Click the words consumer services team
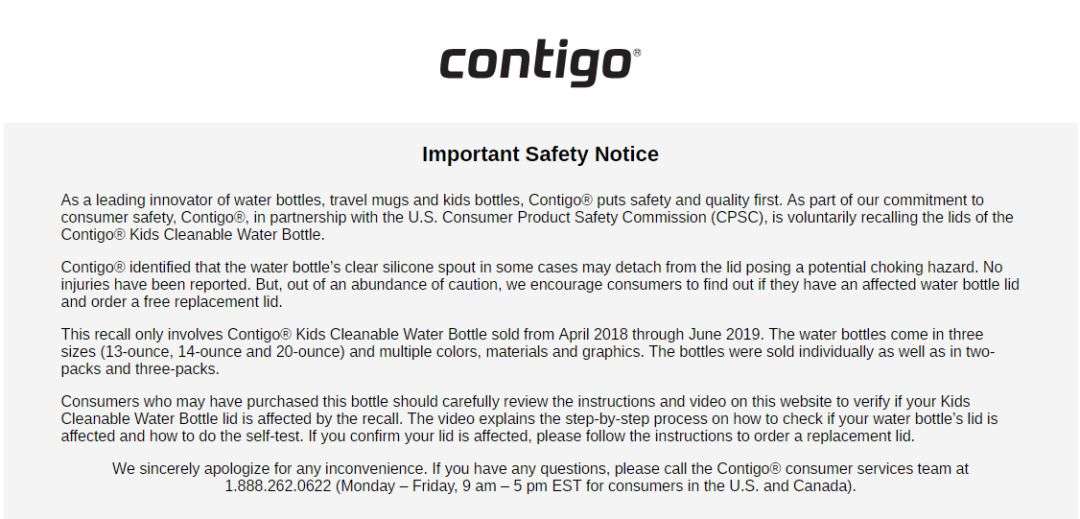This screenshot has height=519, width=1080. coord(871,469)
